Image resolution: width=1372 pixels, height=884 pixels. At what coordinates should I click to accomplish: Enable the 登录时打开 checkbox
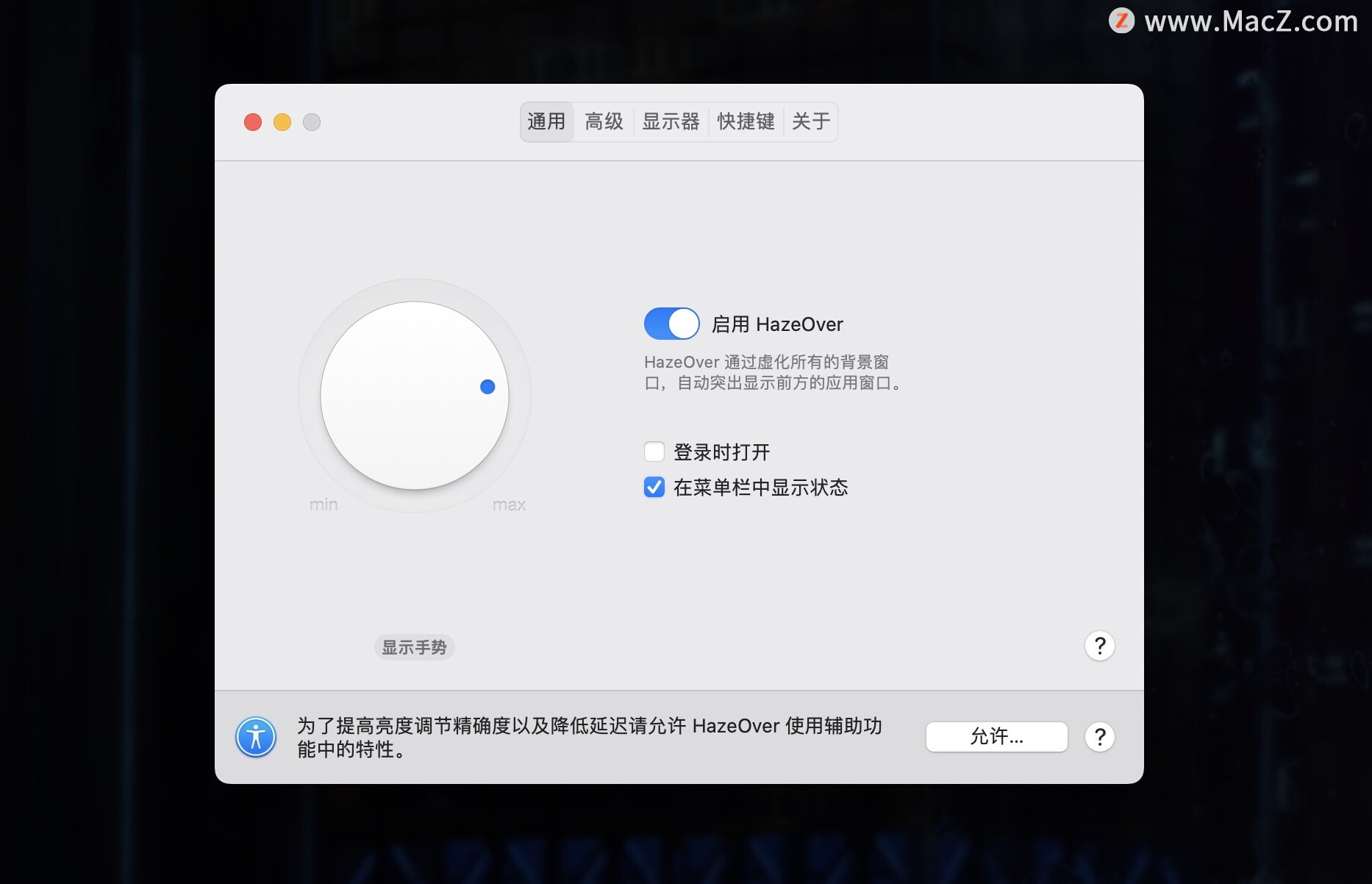[x=654, y=452]
